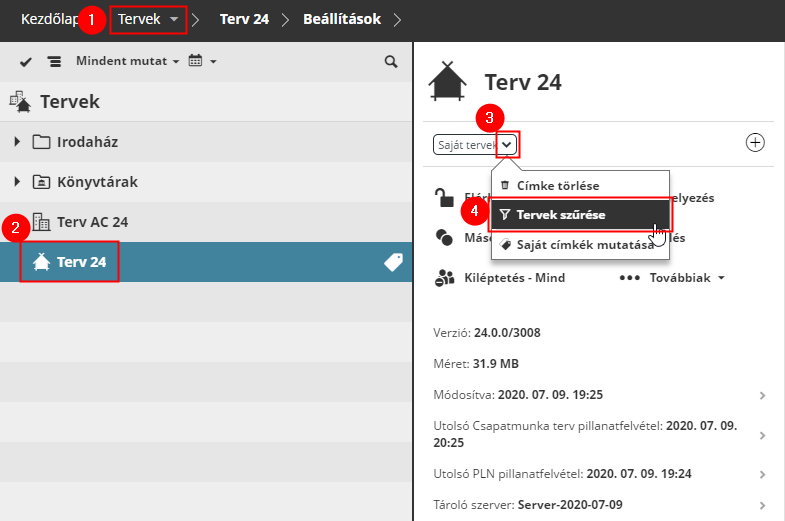This screenshot has width=785, height=521.
Task: Click the Saját tervek tag label
Action: [466, 145]
